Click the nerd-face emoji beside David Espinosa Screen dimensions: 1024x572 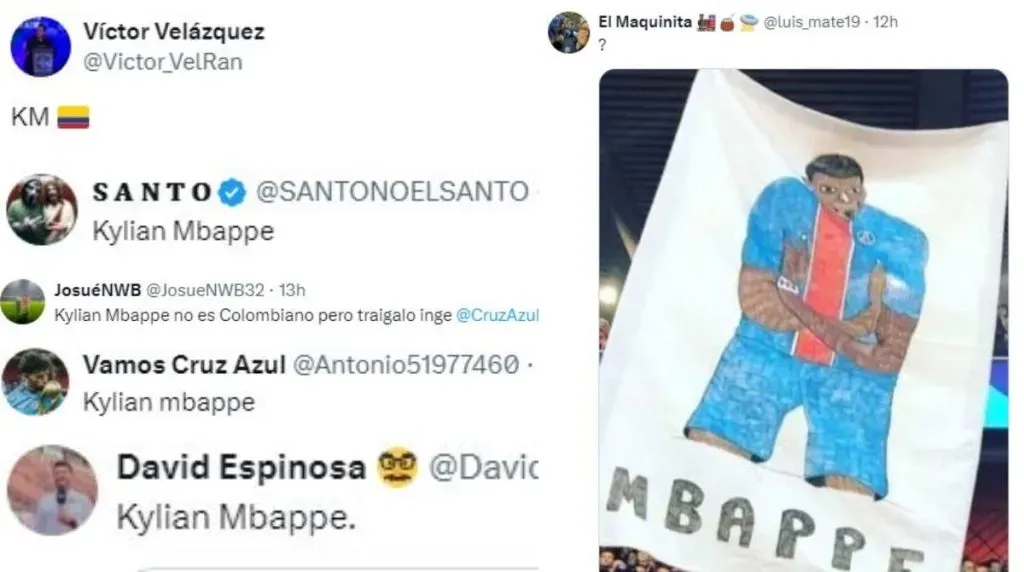[397, 467]
